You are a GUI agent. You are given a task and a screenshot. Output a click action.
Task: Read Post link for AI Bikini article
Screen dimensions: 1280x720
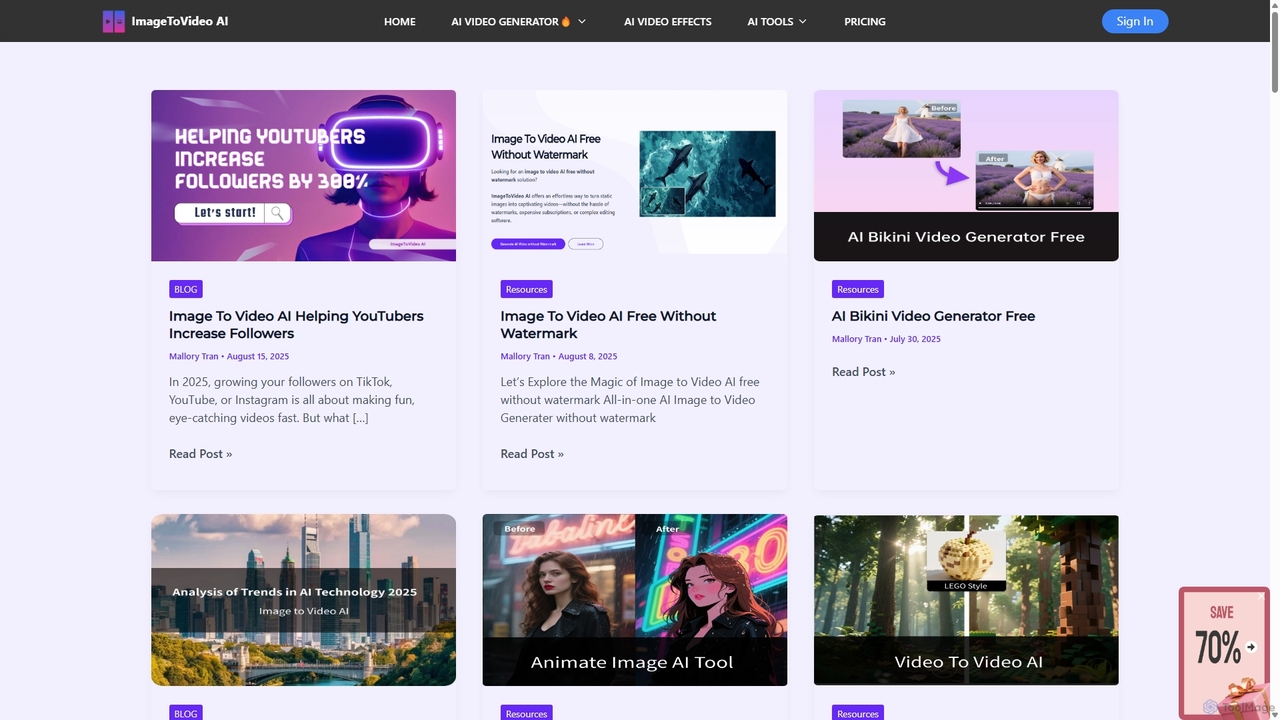(863, 372)
